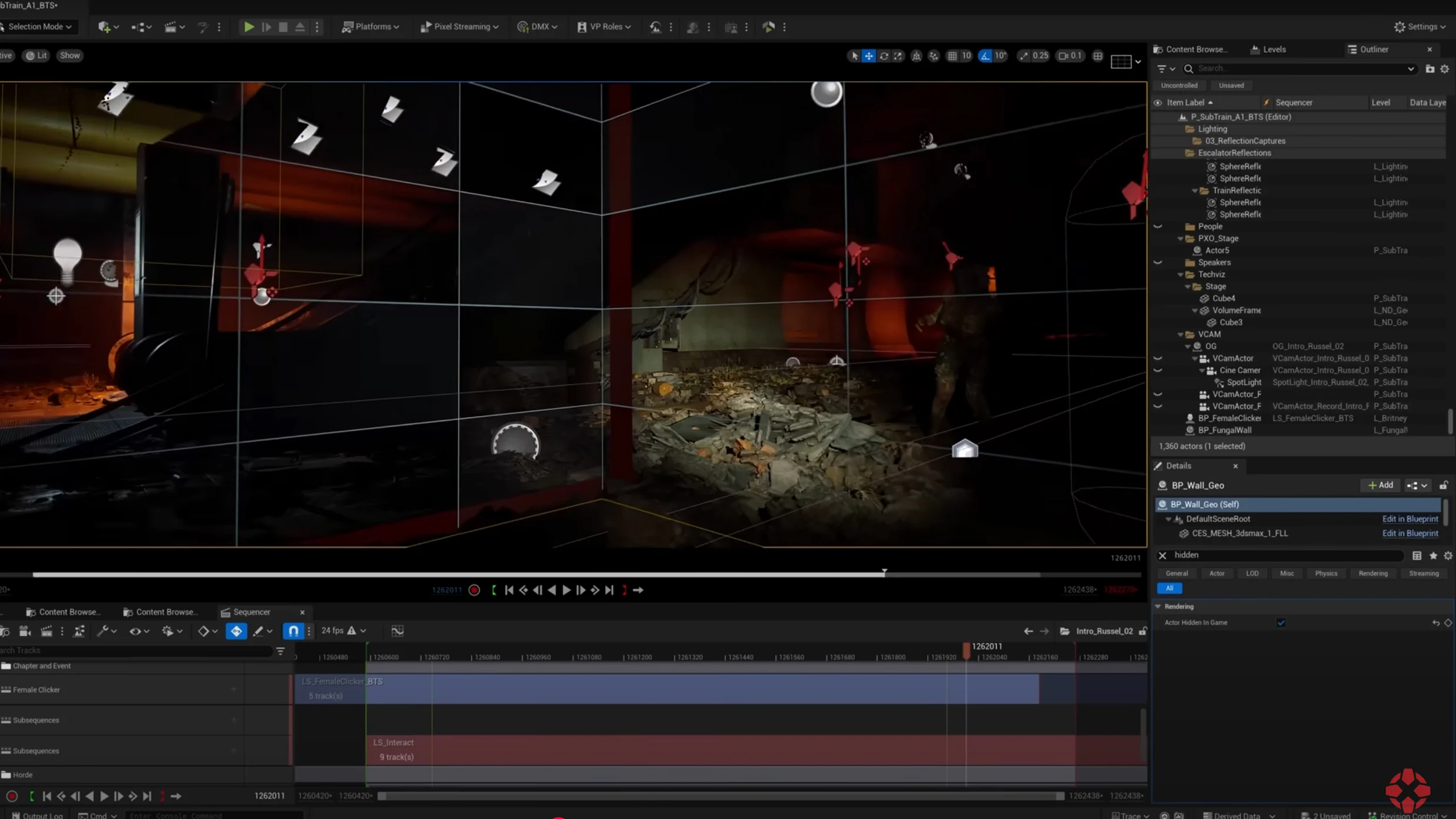The width and height of the screenshot is (1456, 819).
Task: Select the rotate gizmo tool
Action: pyautogui.click(x=884, y=56)
